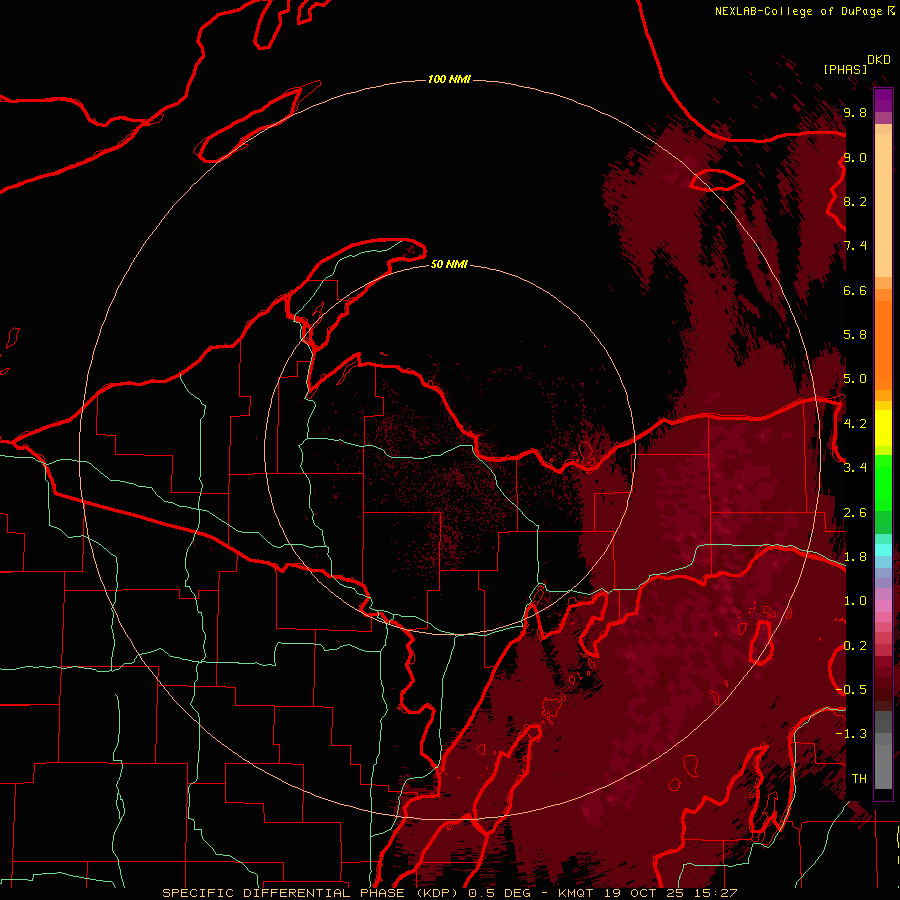Click the 7.4 scale value

point(855,246)
